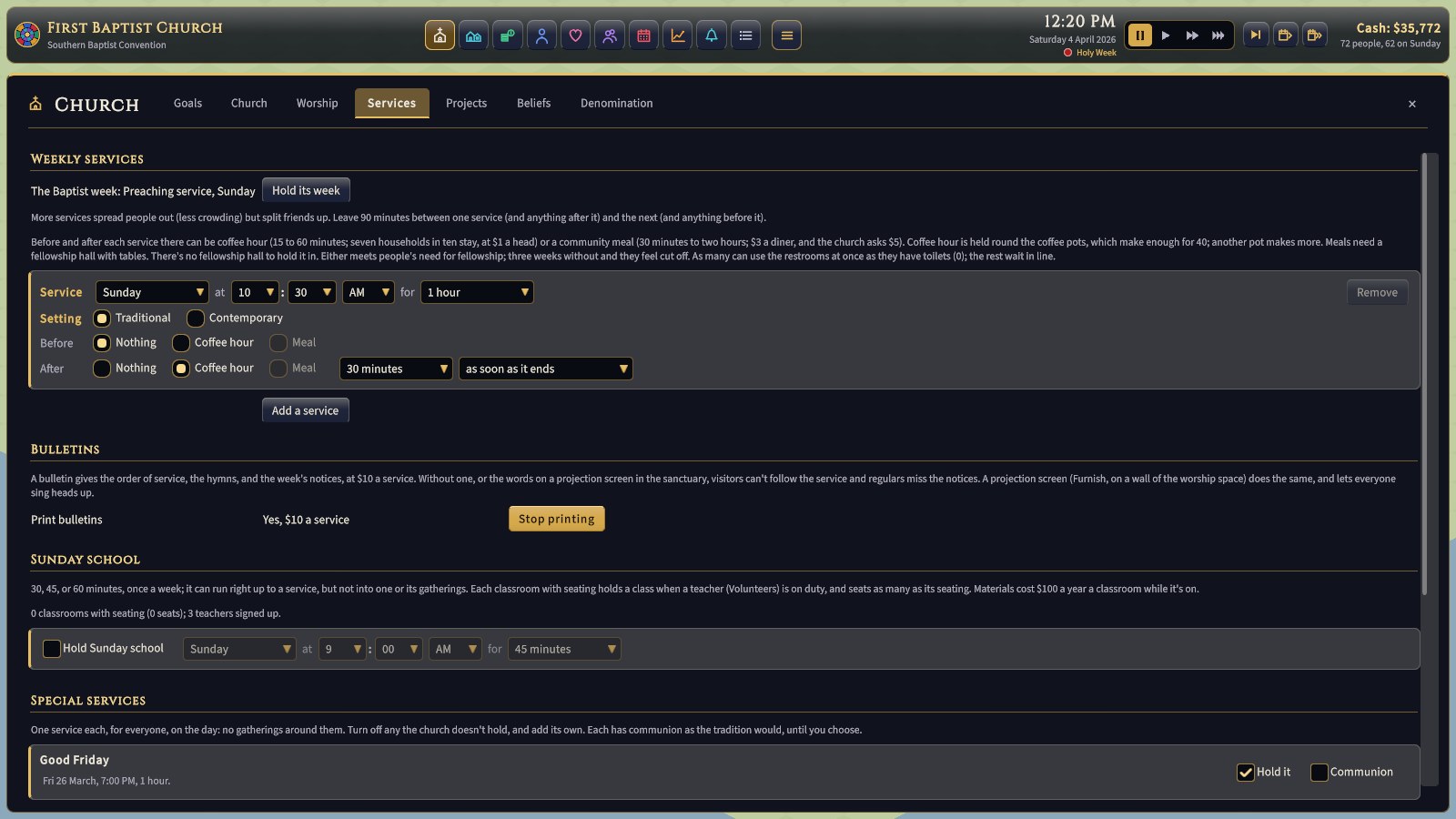Open the single person icon panel
The image size is (1456, 819).
point(541,35)
